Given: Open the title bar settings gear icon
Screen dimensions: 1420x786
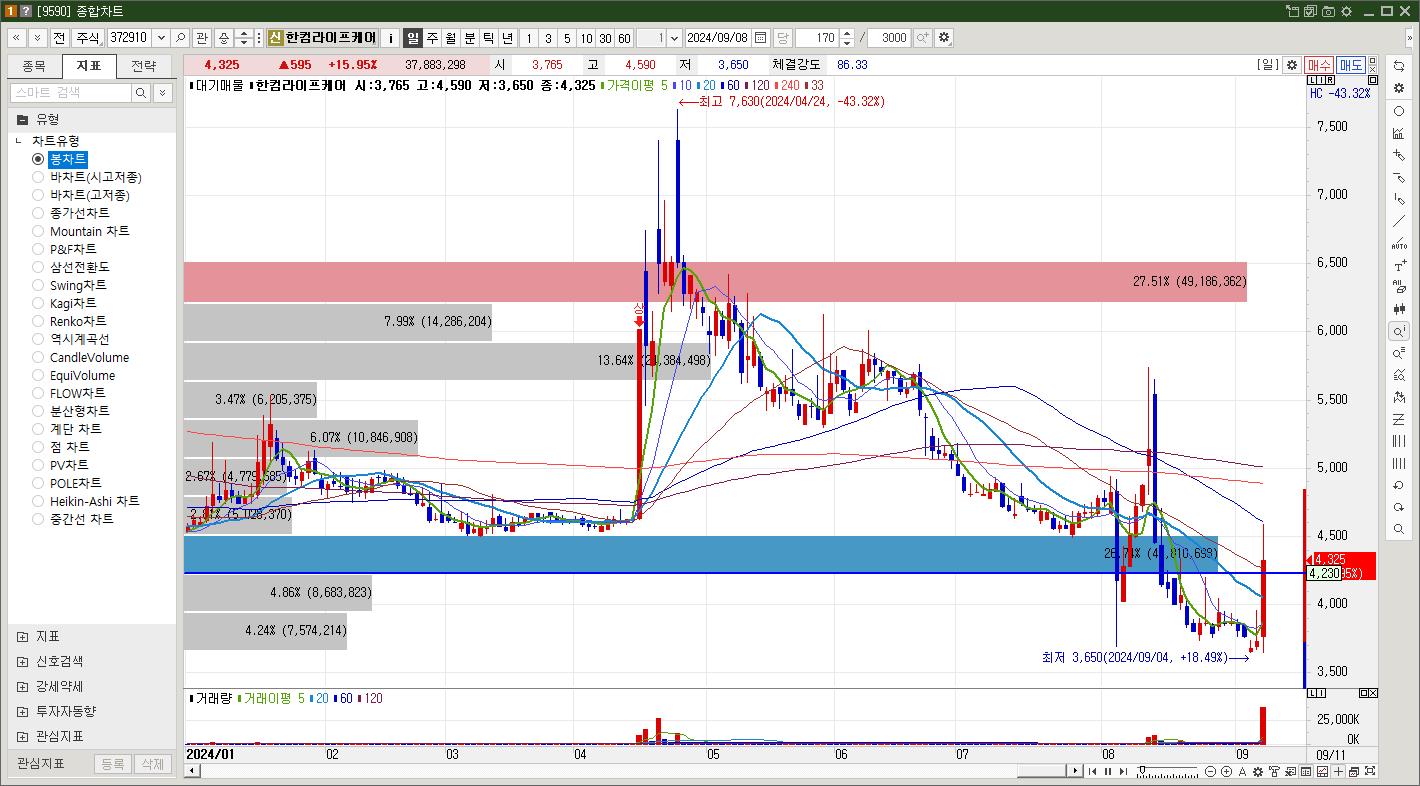Looking at the screenshot, I should coord(1346,11).
